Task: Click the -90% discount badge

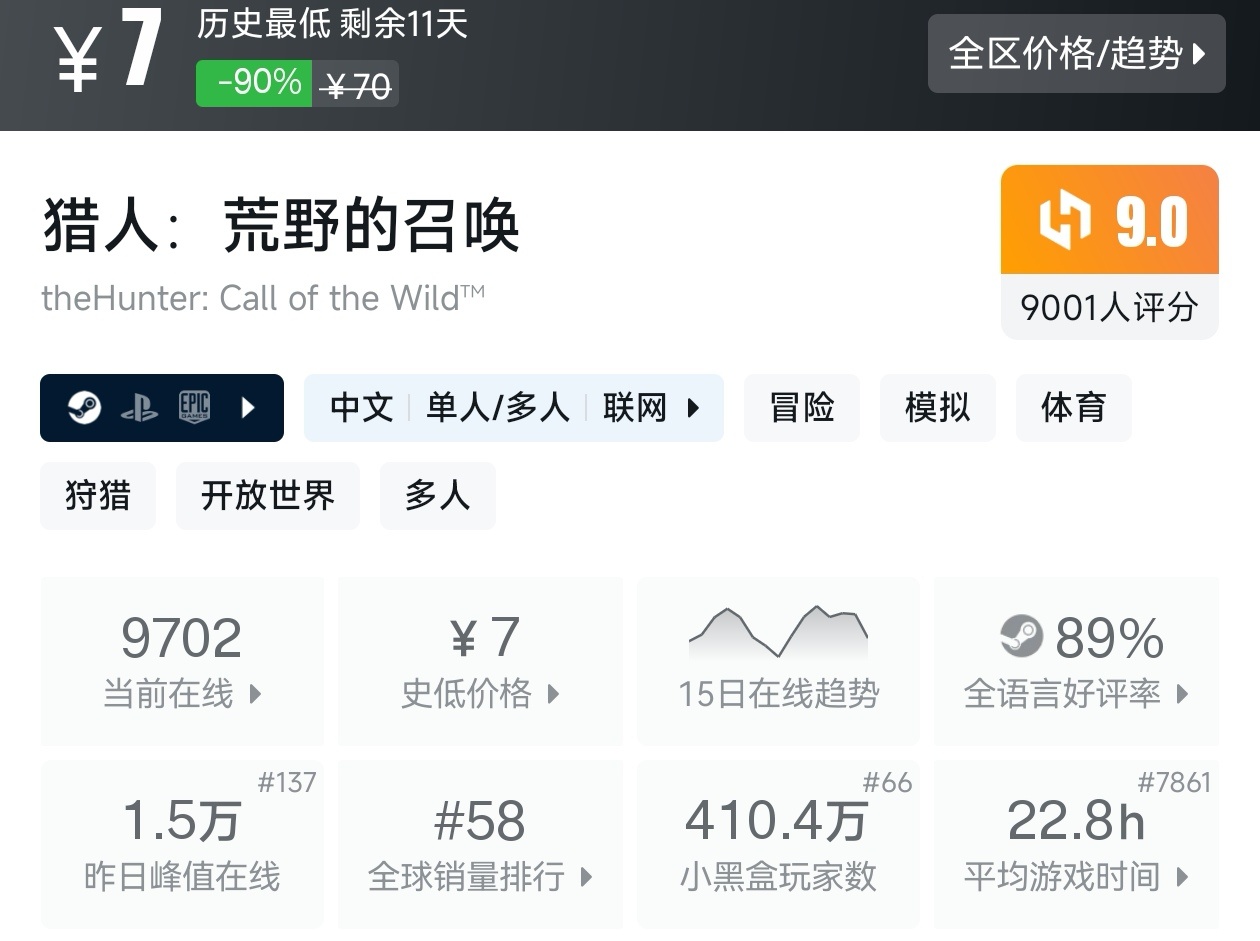Action: pos(254,83)
